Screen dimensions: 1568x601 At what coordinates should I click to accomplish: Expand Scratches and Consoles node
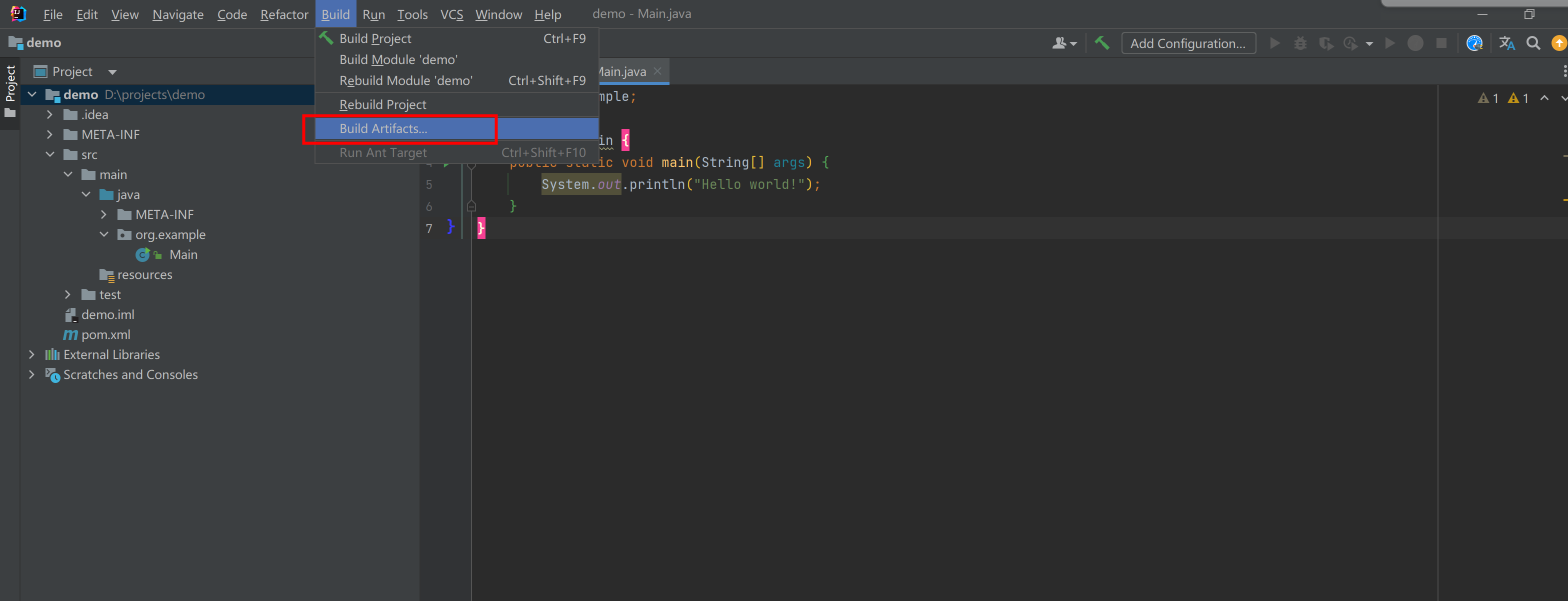[32, 374]
